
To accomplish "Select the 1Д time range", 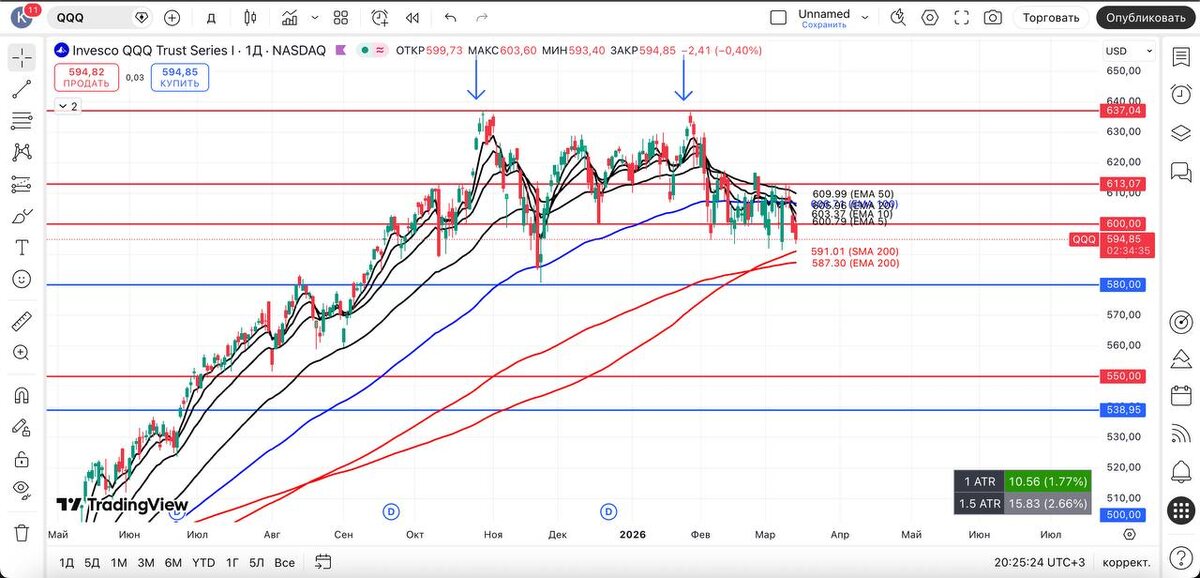I will (x=66, y=562).
